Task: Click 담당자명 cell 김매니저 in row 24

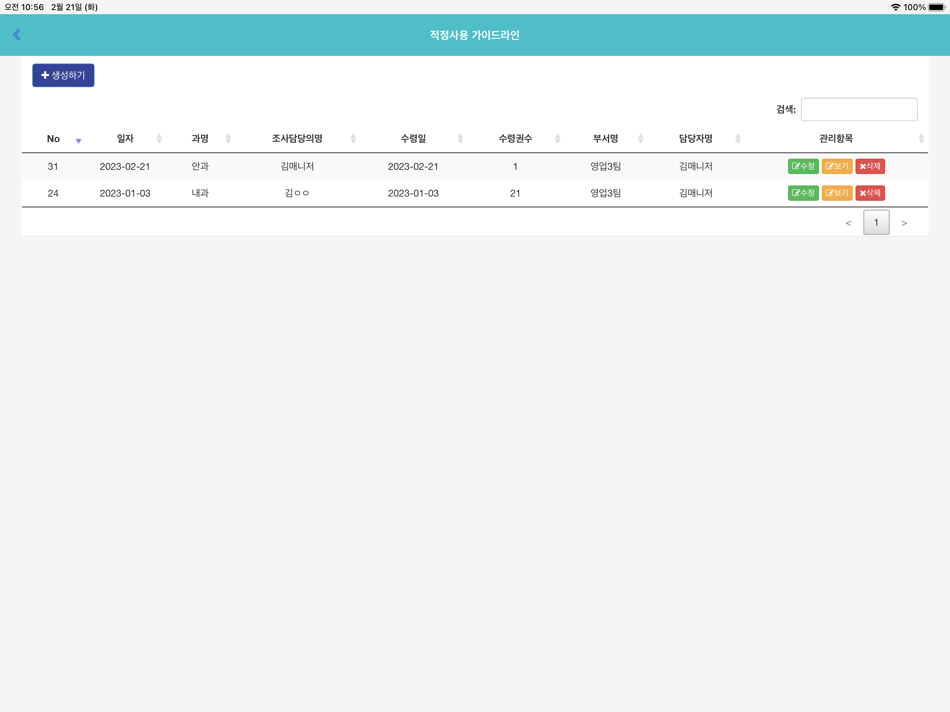Action: tap(696, 193)
